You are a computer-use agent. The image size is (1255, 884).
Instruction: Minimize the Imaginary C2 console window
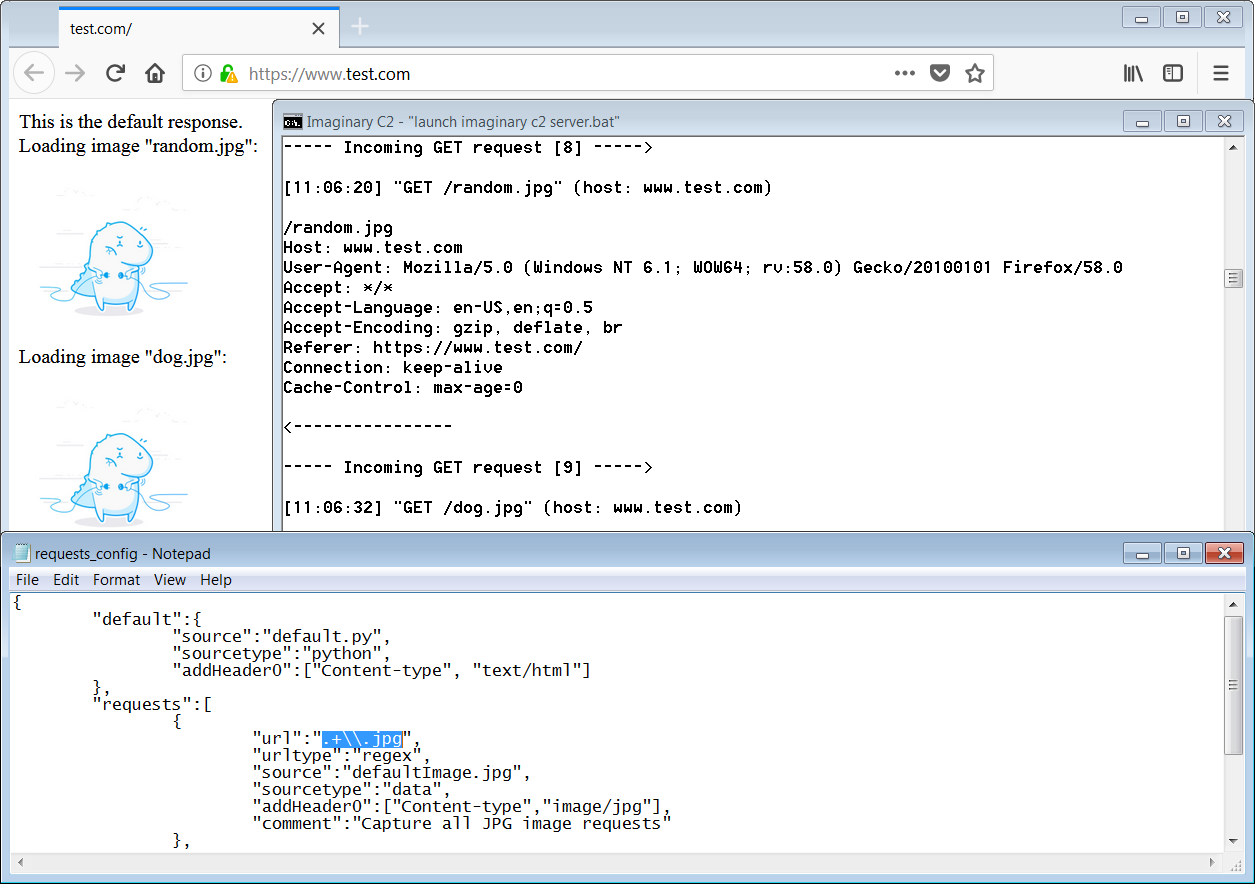1142,121
